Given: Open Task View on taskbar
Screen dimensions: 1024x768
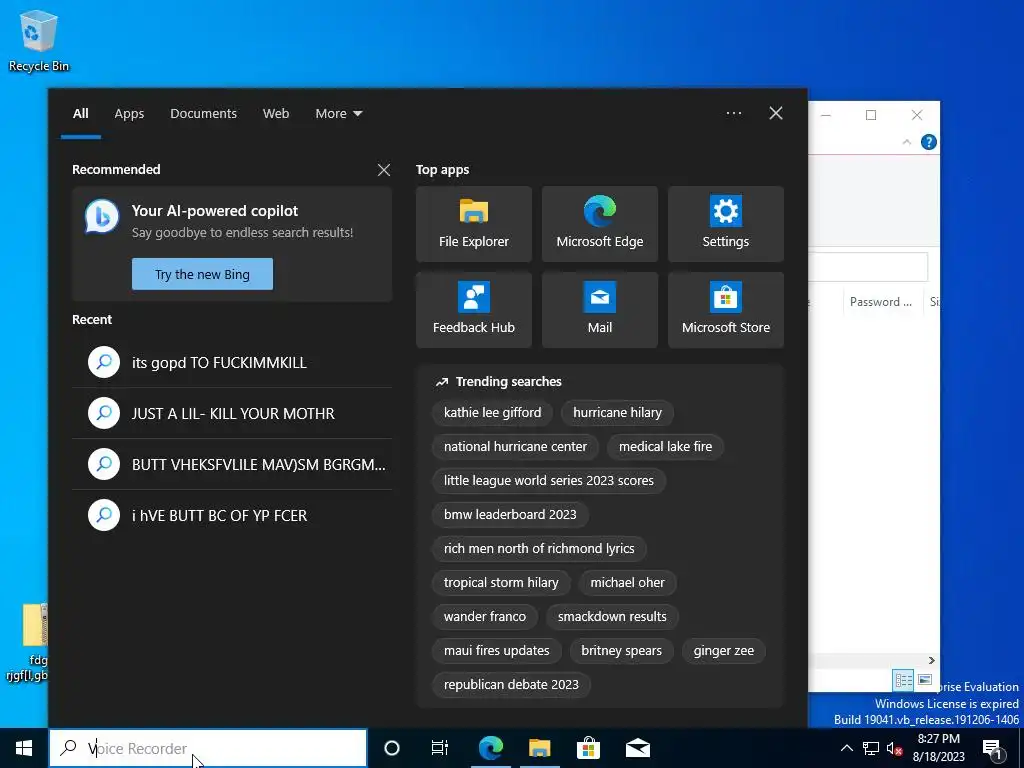Looking at the screenshot, I should (440, 748).
